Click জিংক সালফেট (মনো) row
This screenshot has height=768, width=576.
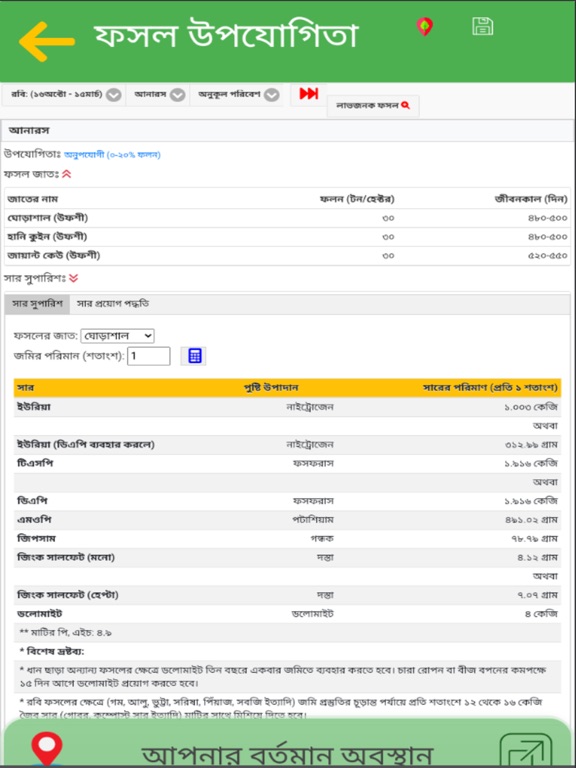(x=288, y=557)
